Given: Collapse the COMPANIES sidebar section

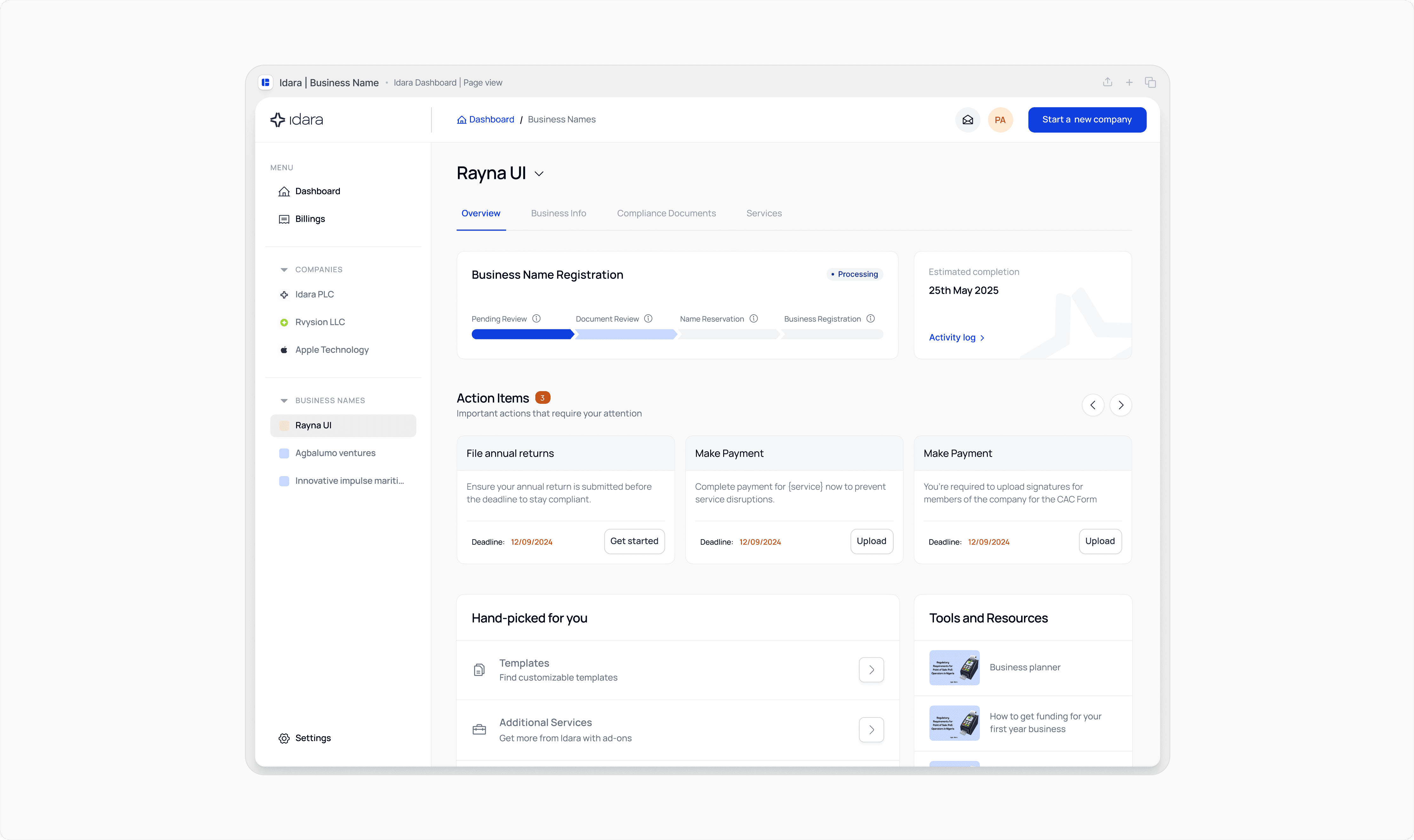Looking at the screenshot, I should click(x=284, y=270).
